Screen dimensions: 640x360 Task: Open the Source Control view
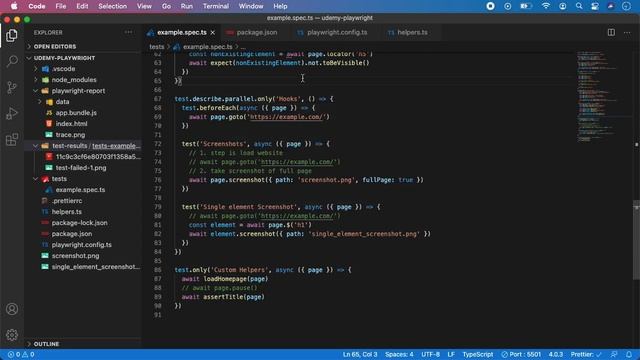click(x=12, y=87)
